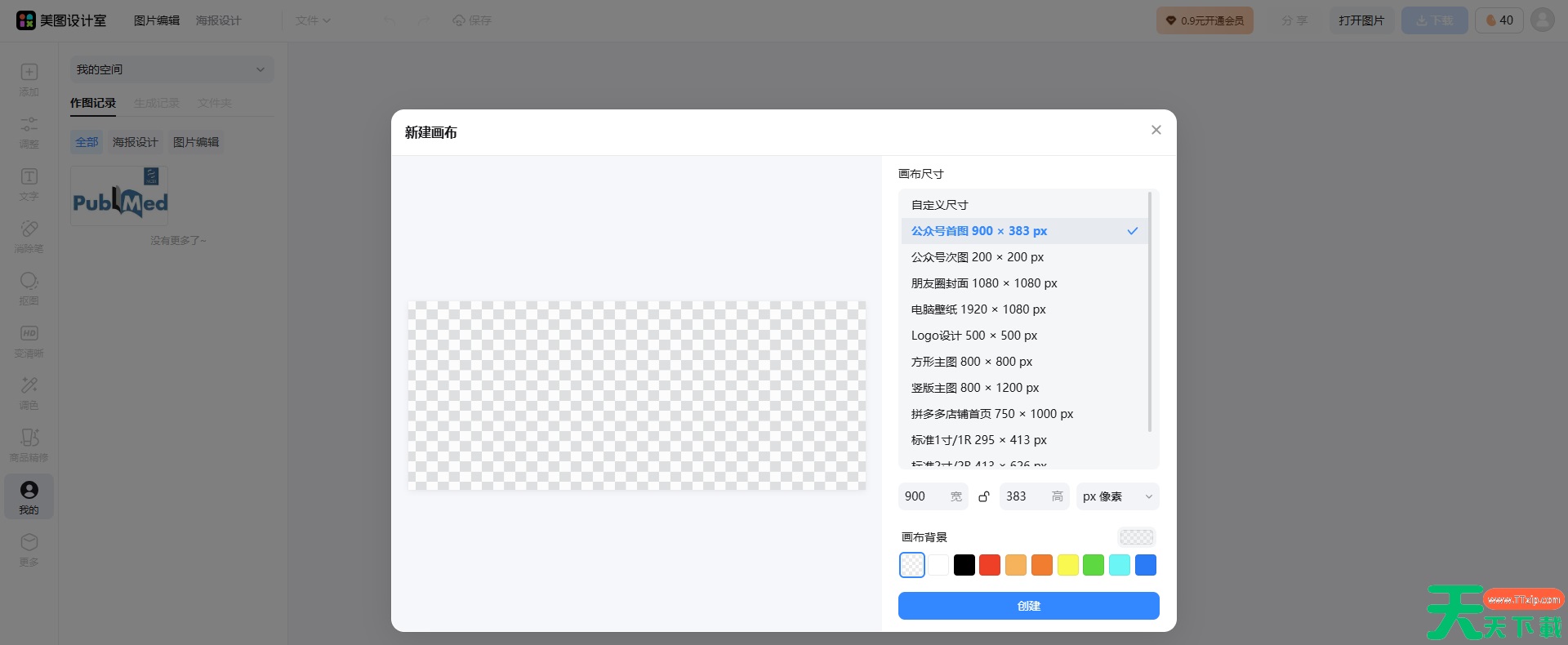Expand the px 像素 unit dropdown
Viewport: 1568px width, 645px height.
pyautogui.click(x=1117, y=496)
